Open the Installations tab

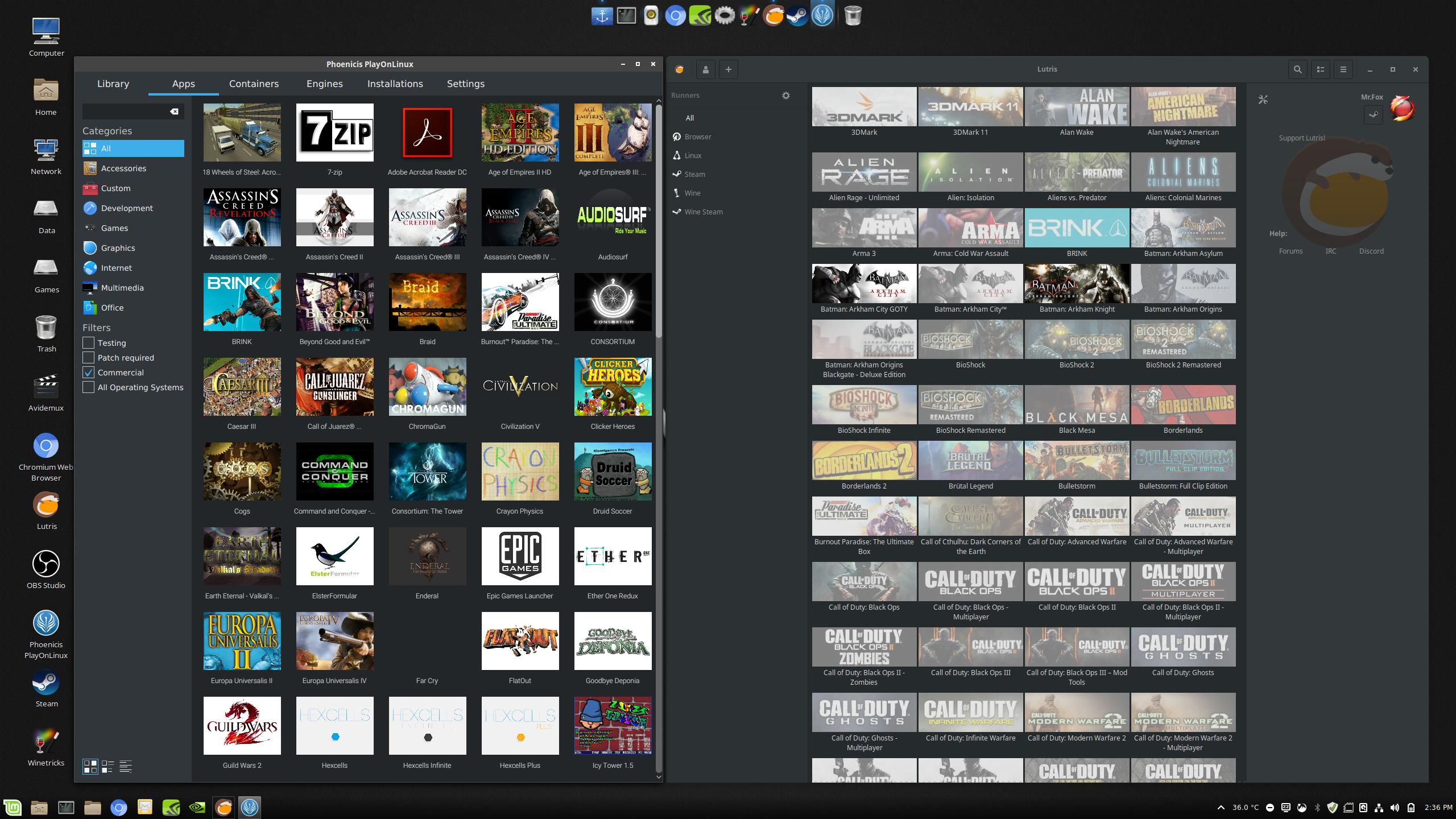coord(395,84)
